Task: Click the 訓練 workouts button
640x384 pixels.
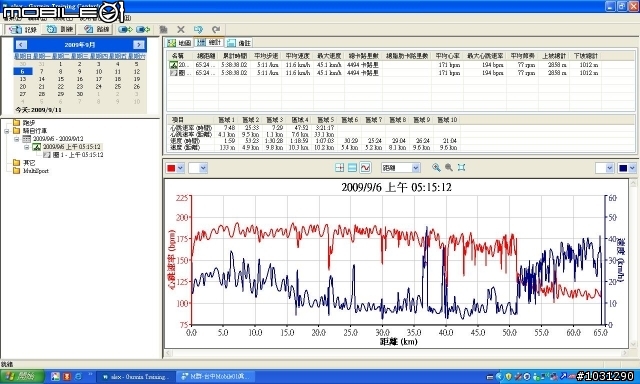Action: 60,29
